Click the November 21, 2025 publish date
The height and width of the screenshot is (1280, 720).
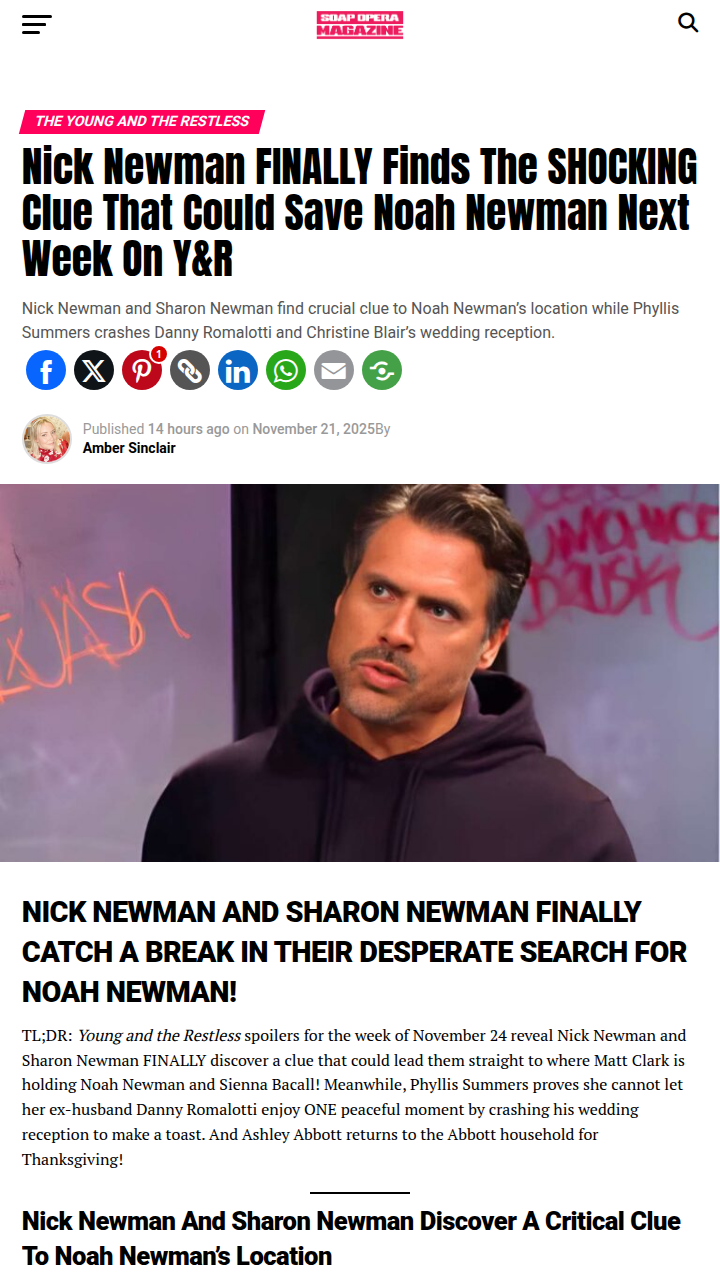313,429
